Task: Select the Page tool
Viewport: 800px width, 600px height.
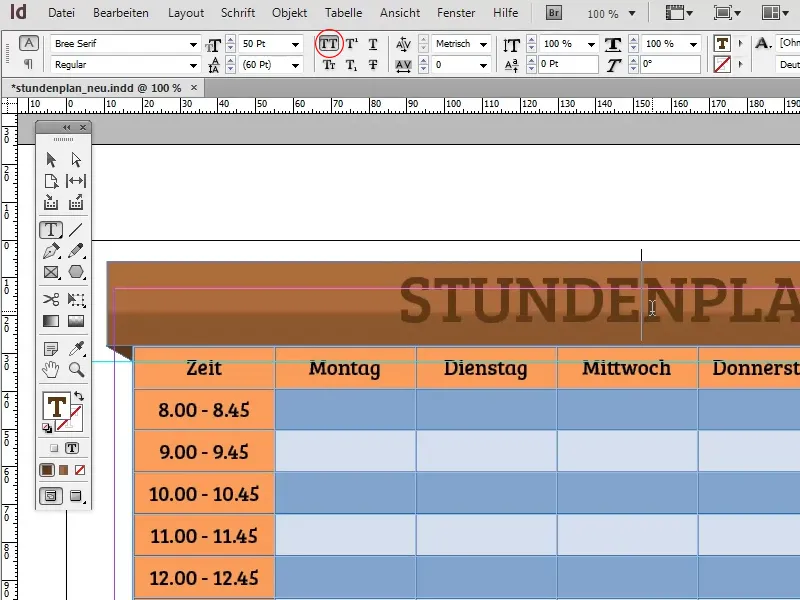Action: [51, 181]
